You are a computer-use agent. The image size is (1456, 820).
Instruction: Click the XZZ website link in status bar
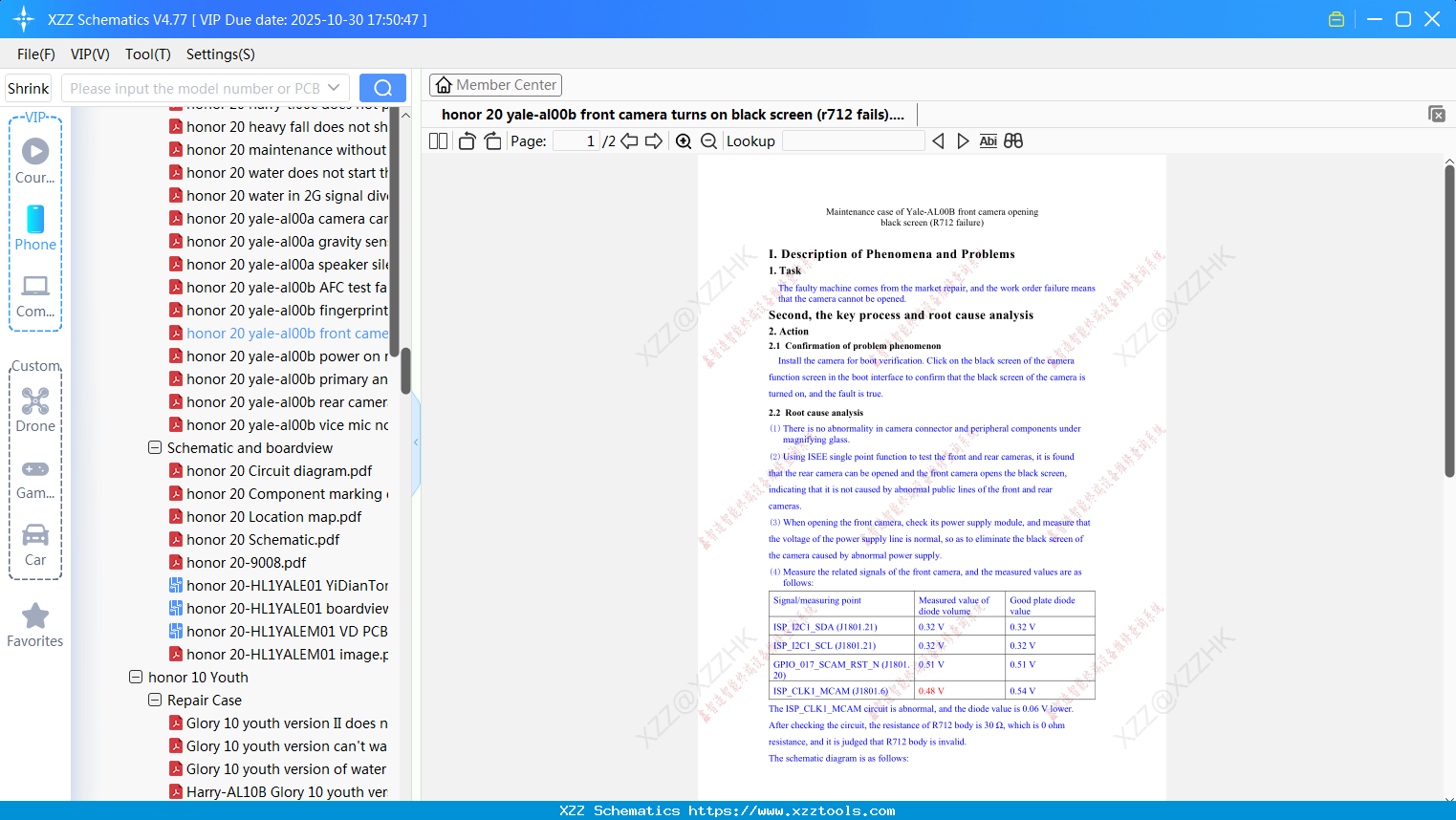(x=792, y=811)
